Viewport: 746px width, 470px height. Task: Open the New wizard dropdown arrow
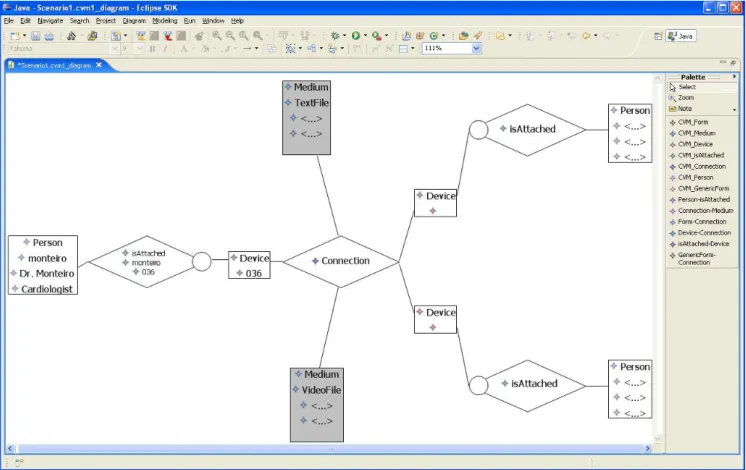(24, 36)
